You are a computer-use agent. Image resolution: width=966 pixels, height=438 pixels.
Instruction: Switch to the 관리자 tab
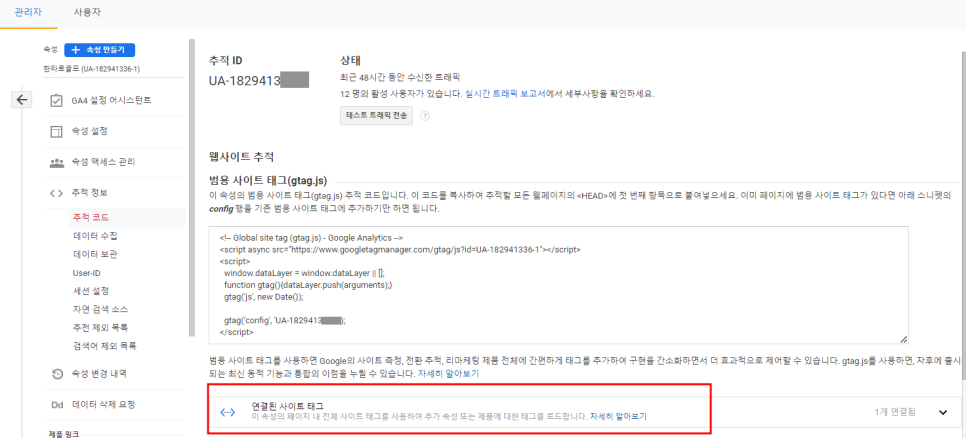[x=28, y=12]
